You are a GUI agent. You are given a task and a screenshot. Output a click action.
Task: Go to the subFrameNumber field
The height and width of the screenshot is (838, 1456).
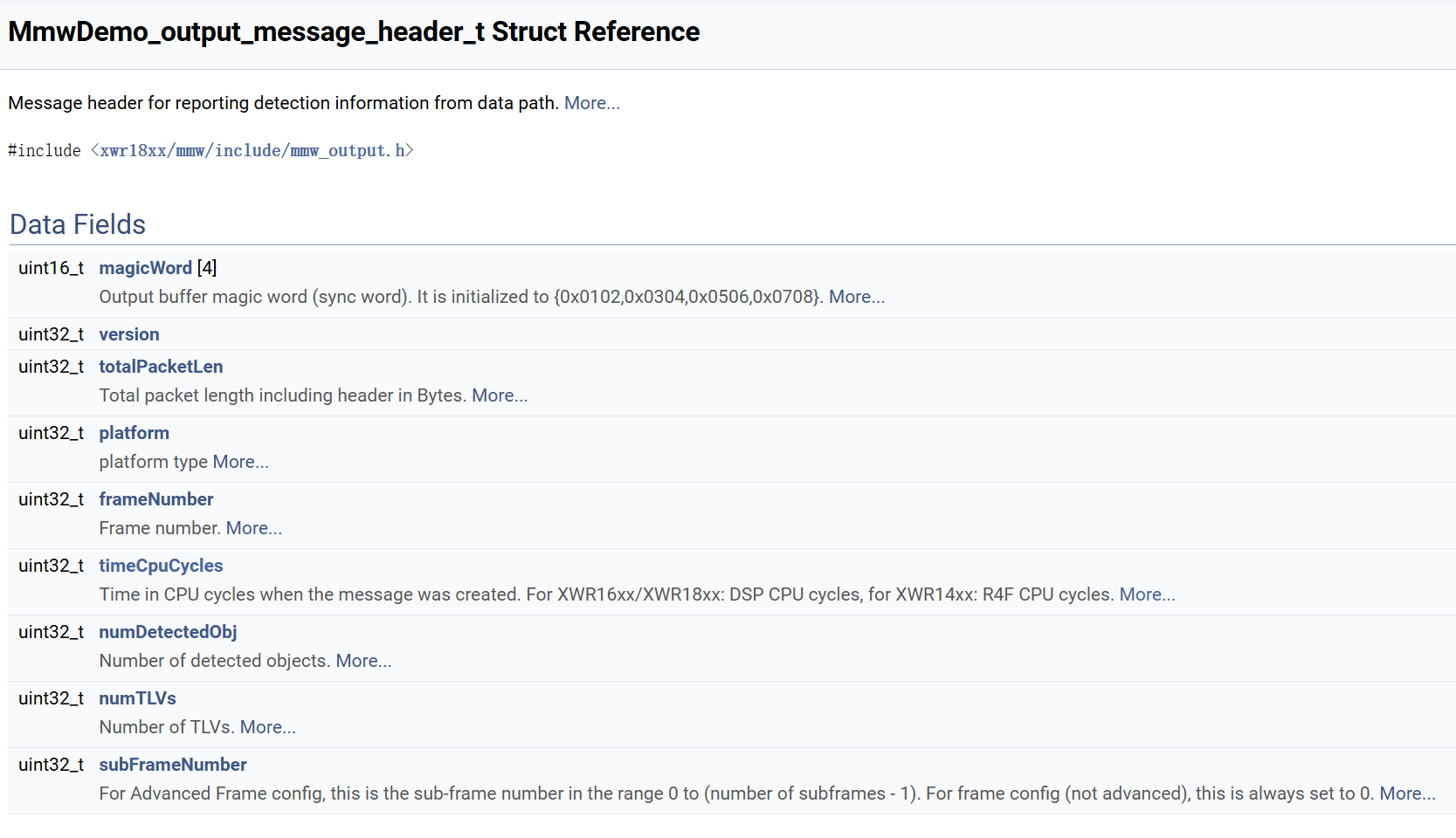[x=173, y=765]
